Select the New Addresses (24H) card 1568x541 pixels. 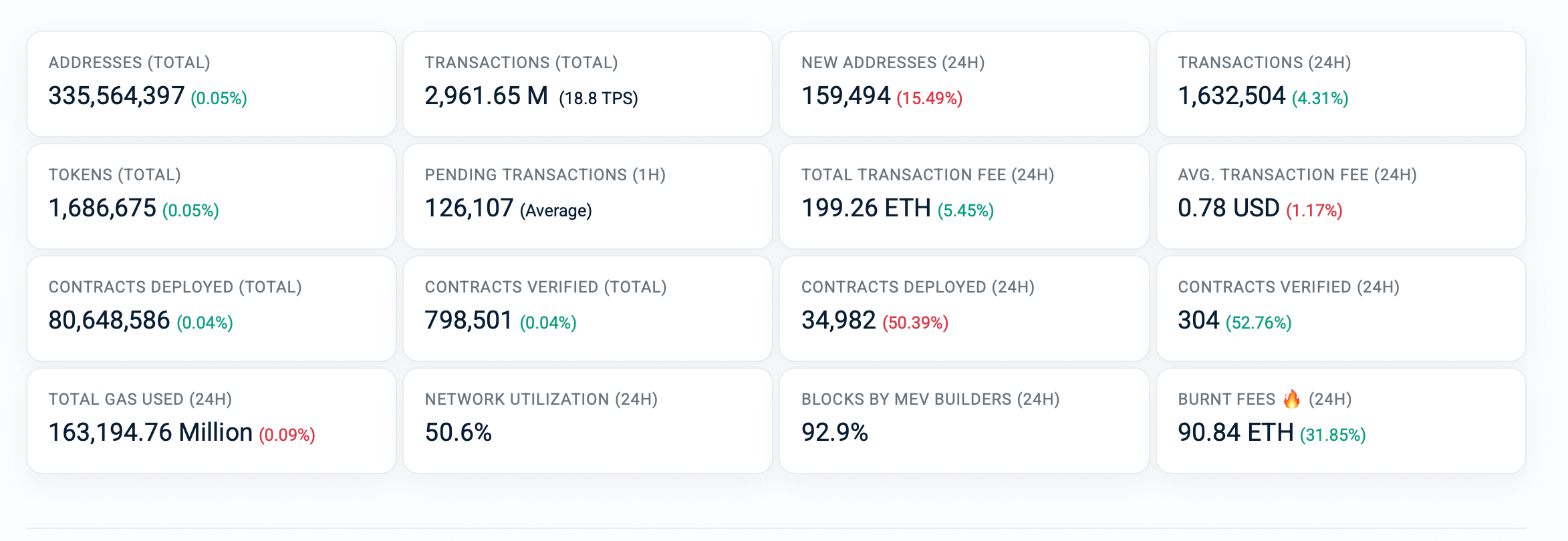[x=964, y=84]
